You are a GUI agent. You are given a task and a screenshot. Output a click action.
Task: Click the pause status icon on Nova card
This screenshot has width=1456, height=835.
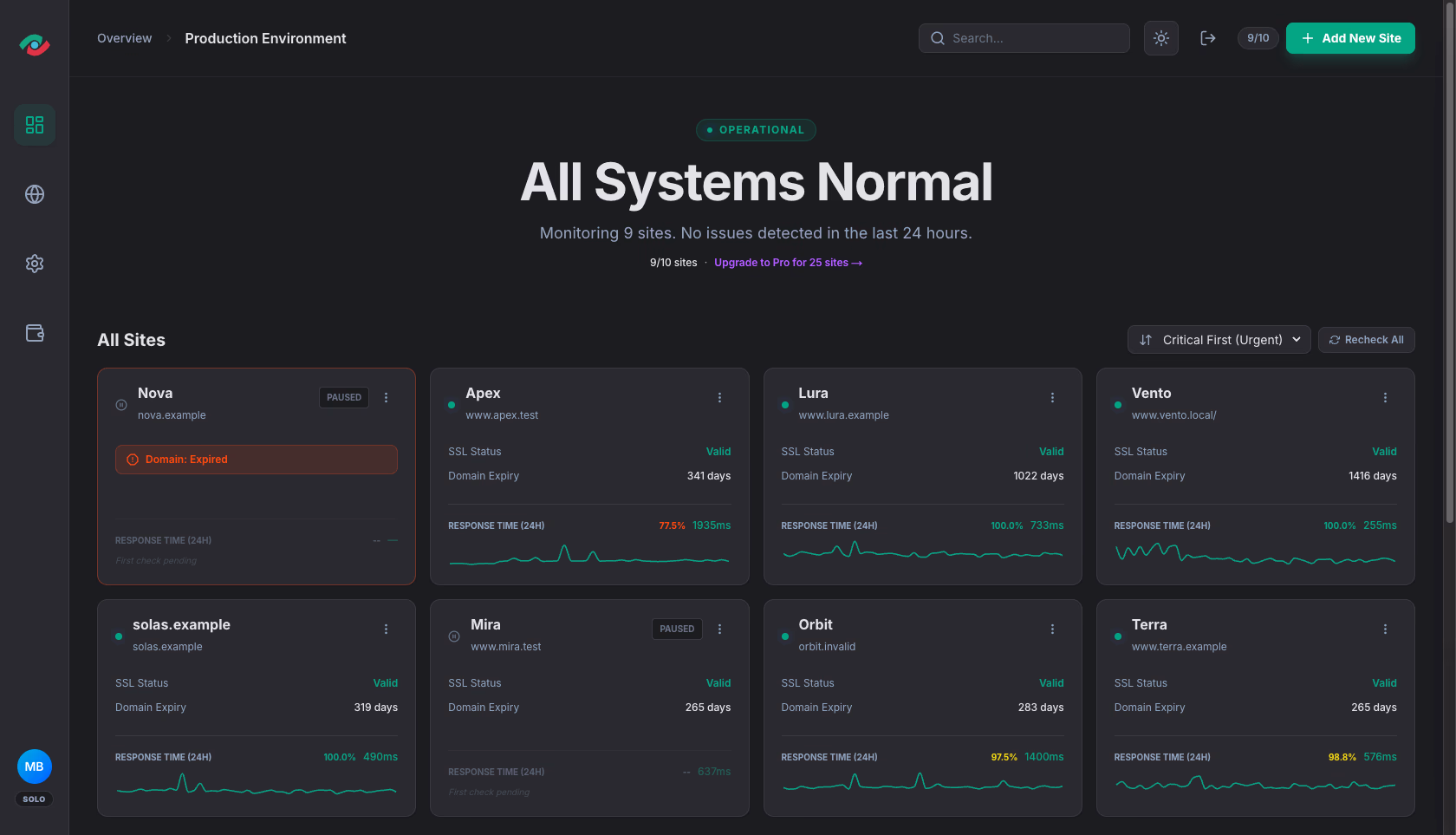pyautogui.click(x=121, y=405)
